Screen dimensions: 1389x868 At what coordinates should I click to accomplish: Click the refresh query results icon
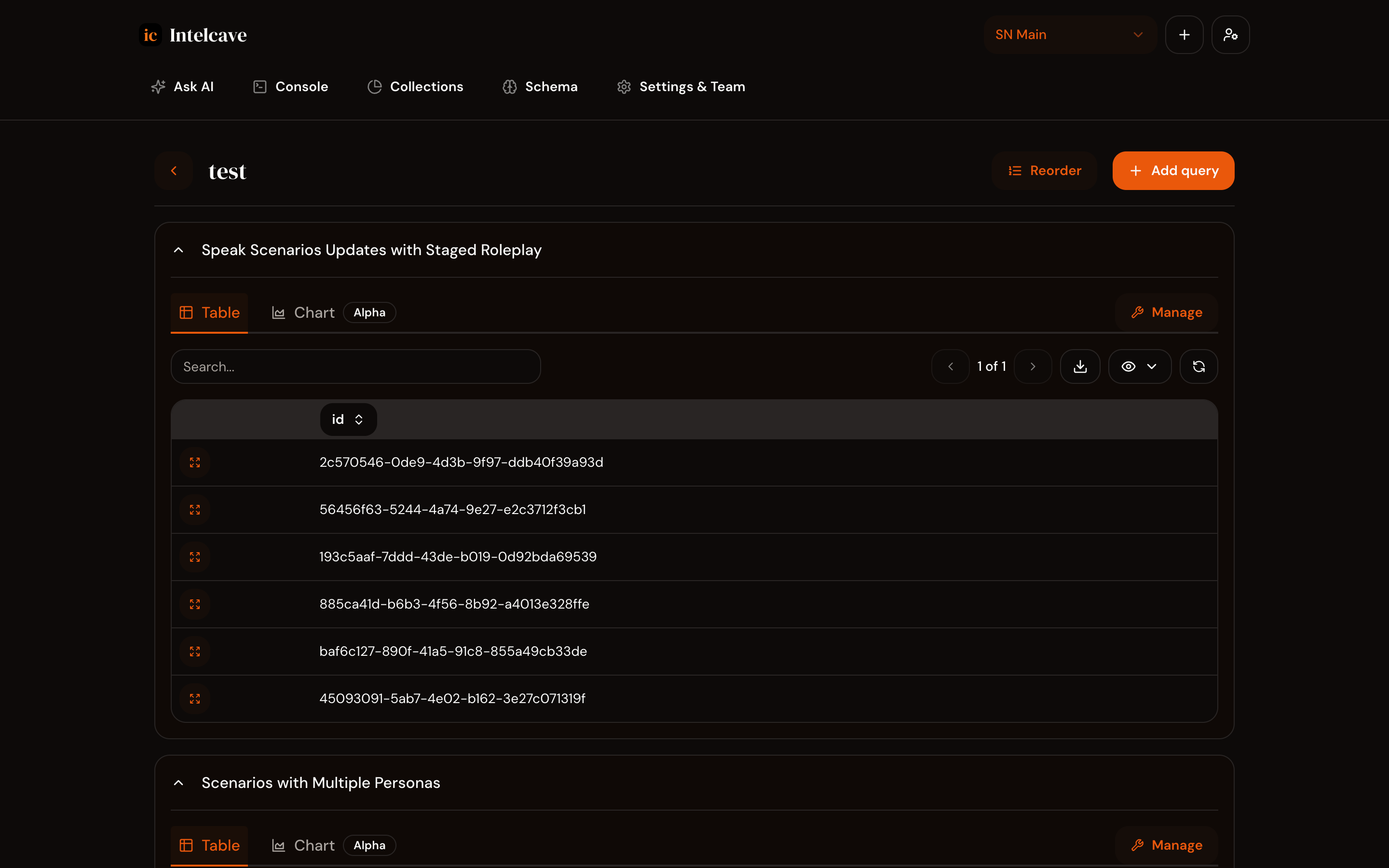point(1198,366)
